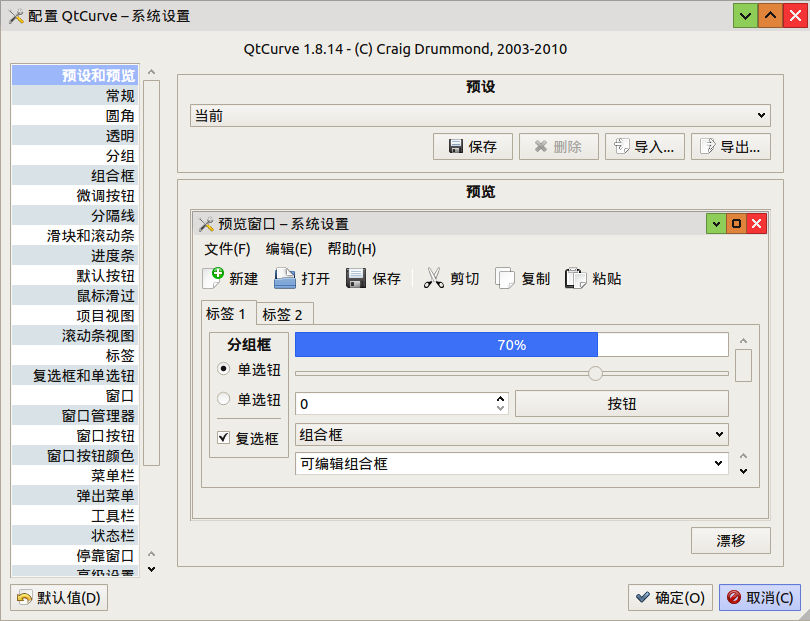Screen dimensions: 810x621
Task: Select 预设和预览 in category list
Action: (x=75, y=75)
